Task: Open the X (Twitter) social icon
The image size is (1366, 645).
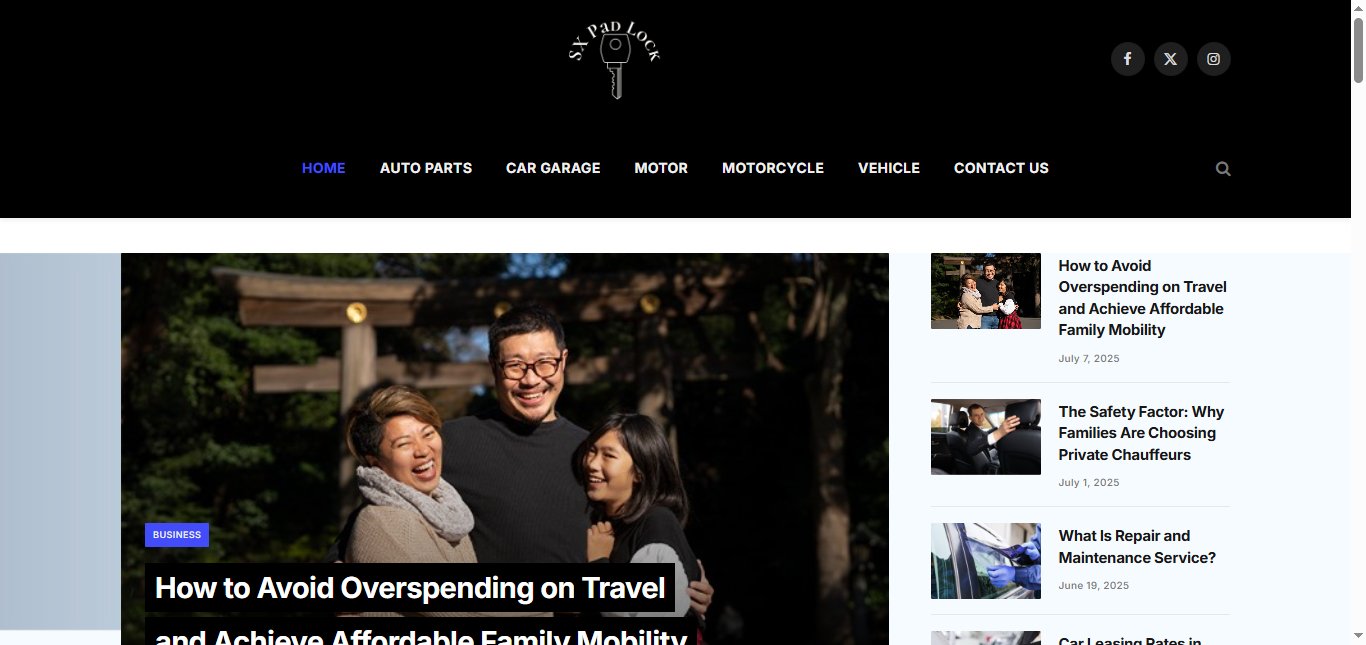Action: (1170, 59)
